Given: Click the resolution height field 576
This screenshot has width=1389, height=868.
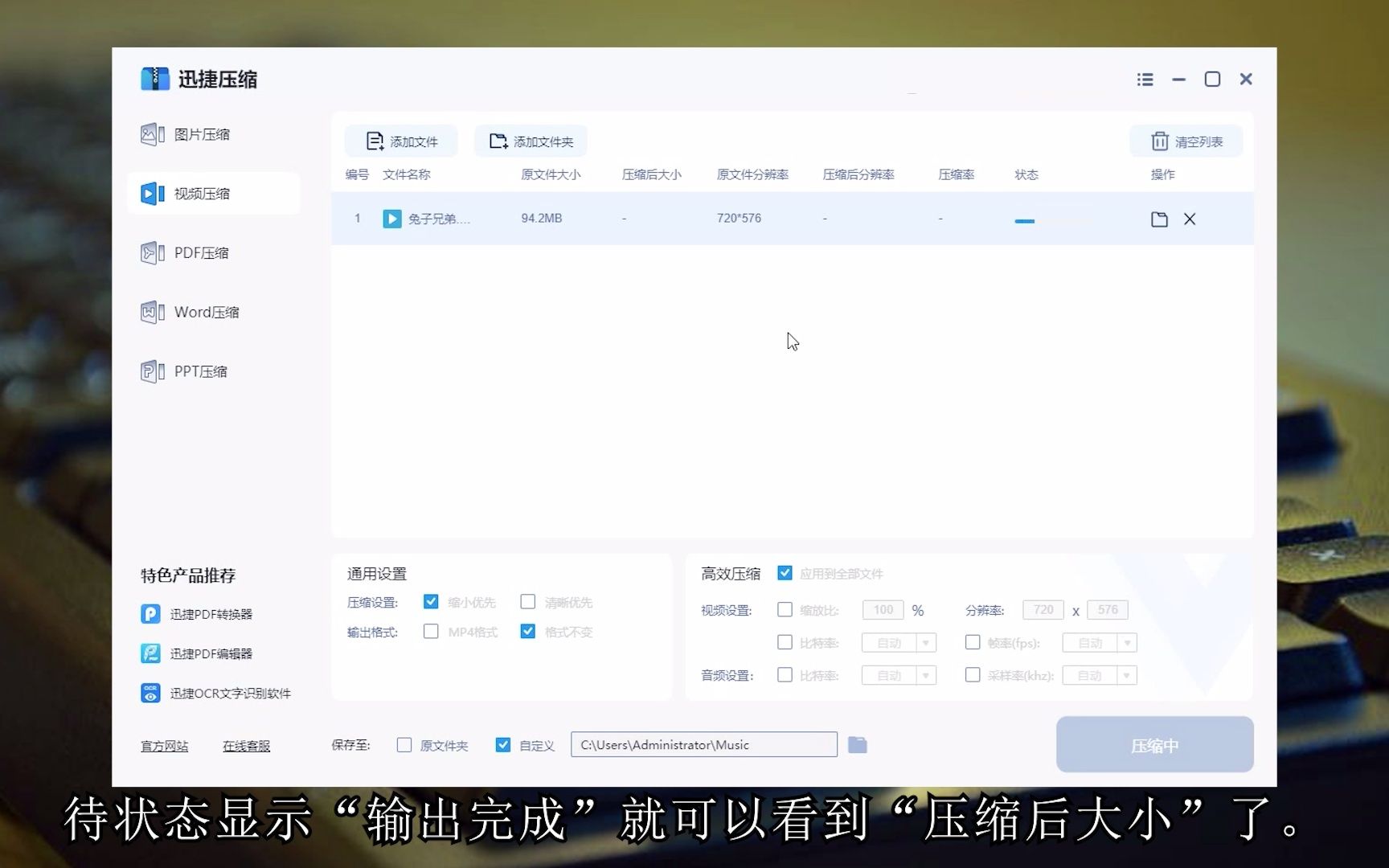Looking at the screenshot, I should click(1108, 610).
